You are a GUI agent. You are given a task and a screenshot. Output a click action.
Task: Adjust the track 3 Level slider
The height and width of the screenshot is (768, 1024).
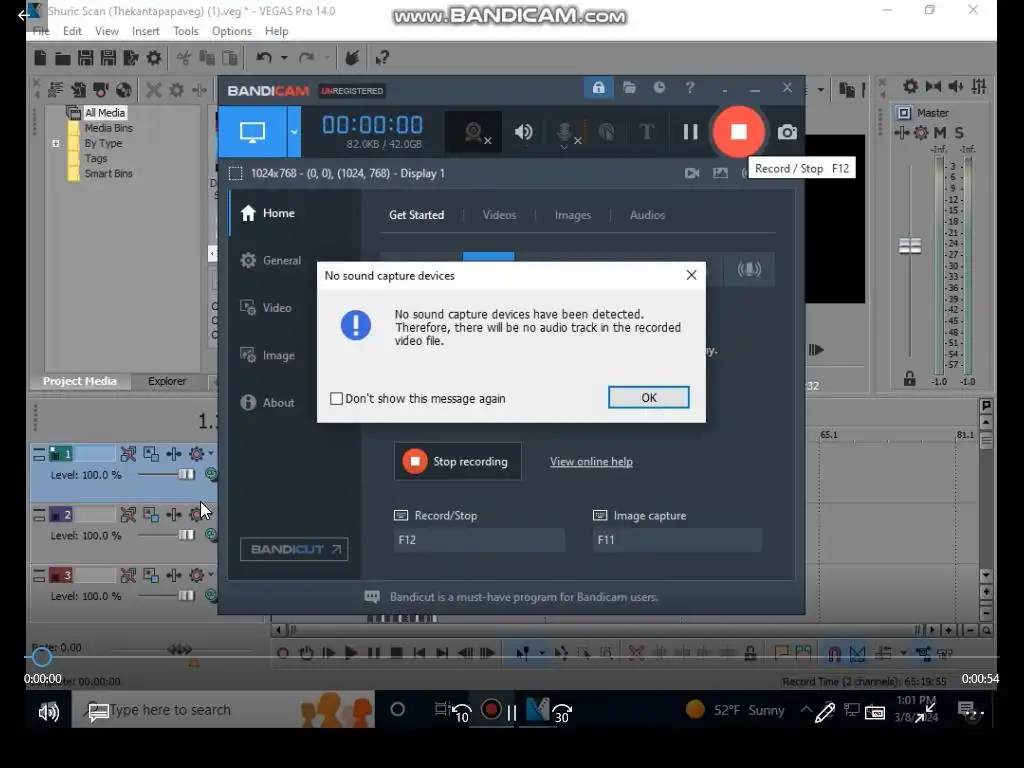point(186,596)
